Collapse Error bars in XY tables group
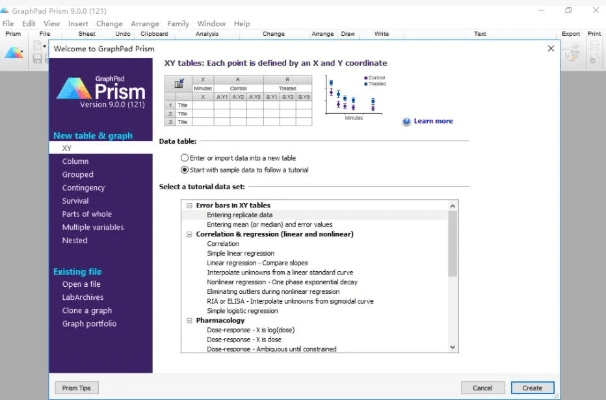 pyautogui.click(x=188, y=205)
